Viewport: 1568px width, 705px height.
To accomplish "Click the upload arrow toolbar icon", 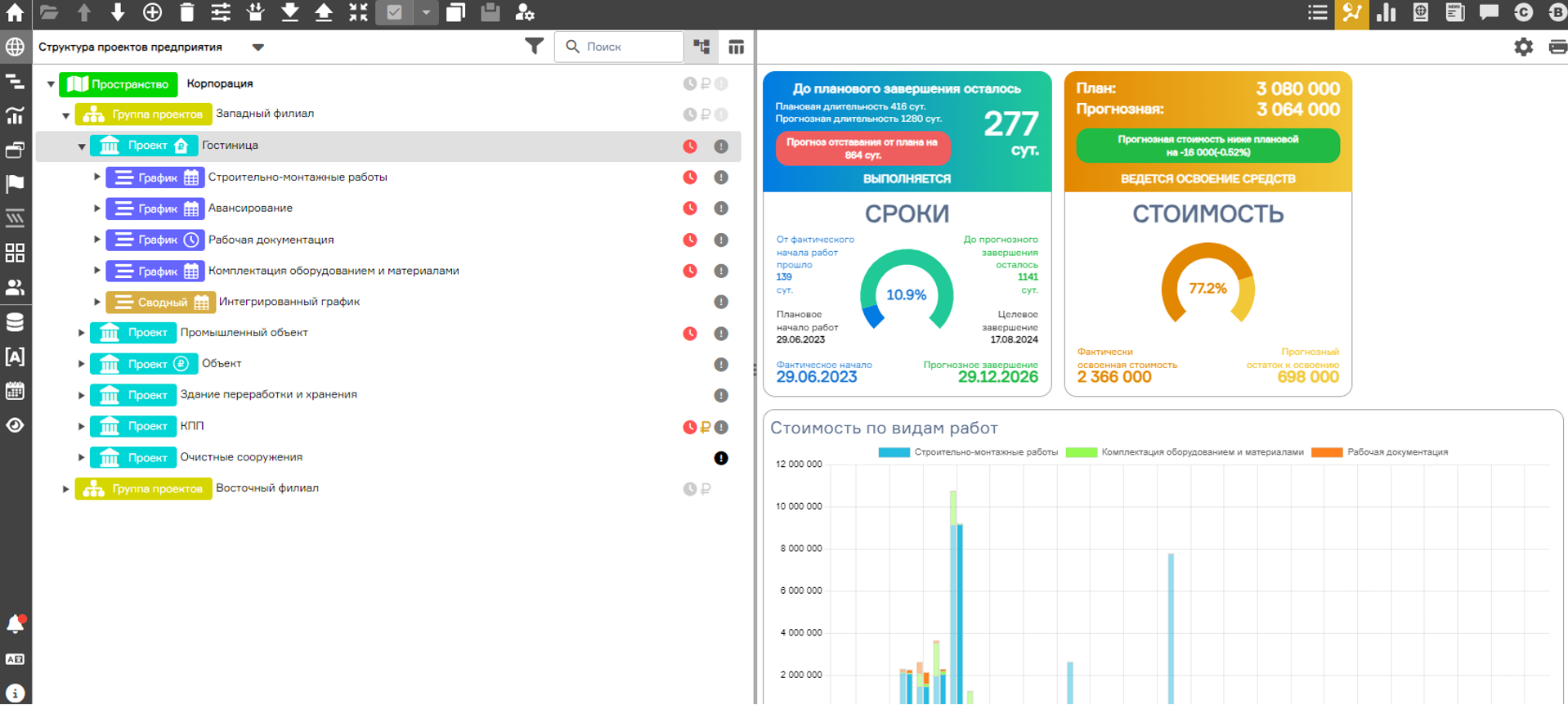I will tap(324, 12).
